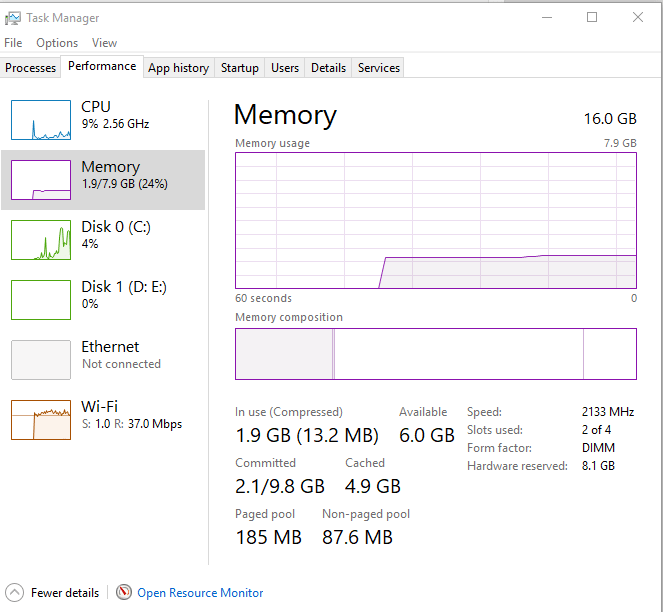Click the Resource Monitor icon

(x=124, y=593)
